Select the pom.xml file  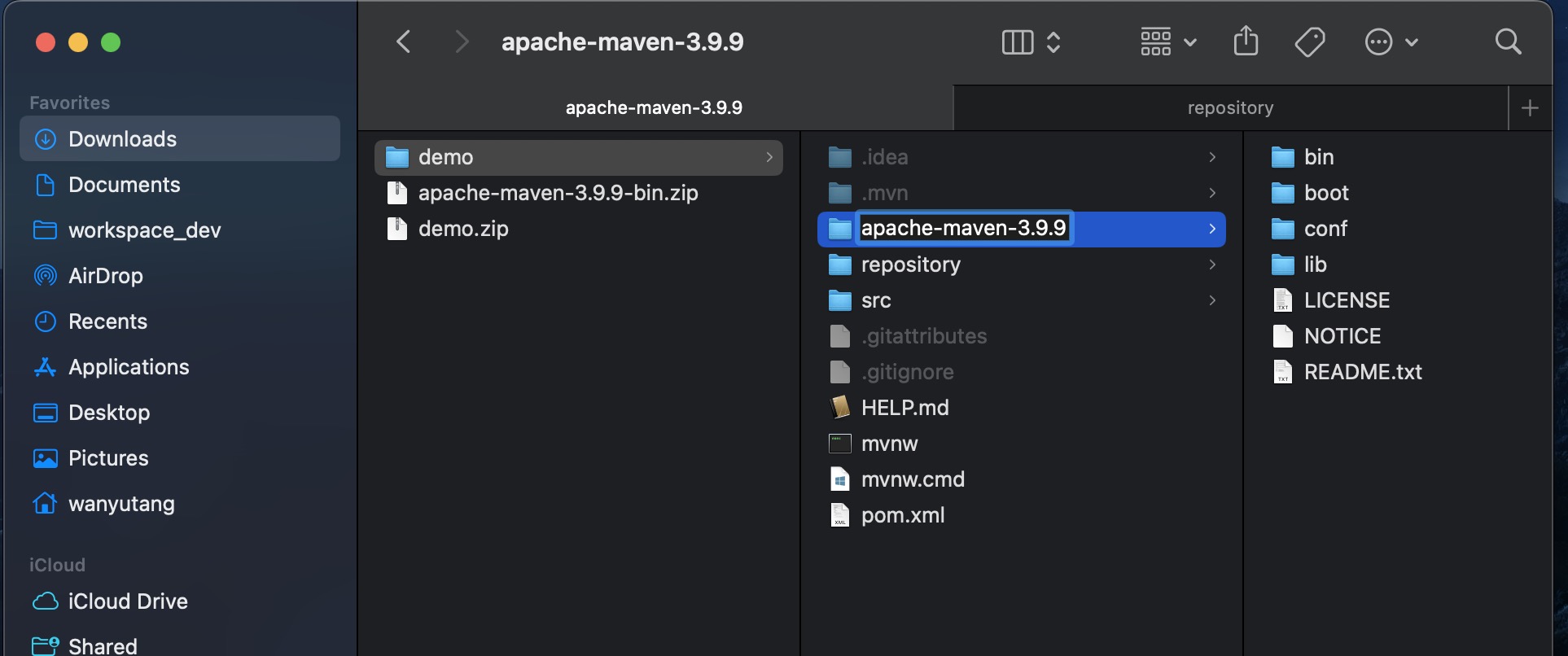1021,515
